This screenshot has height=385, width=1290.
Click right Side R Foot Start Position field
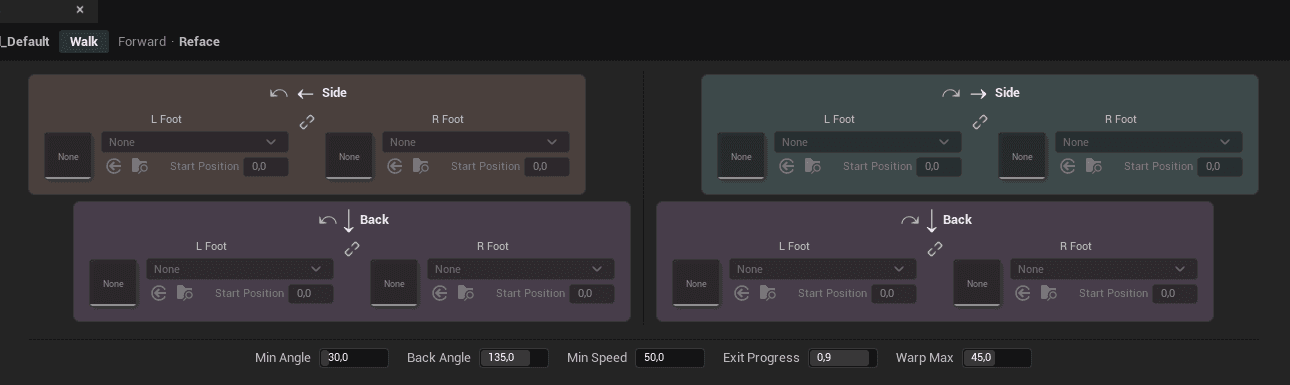coord(1220,166)
